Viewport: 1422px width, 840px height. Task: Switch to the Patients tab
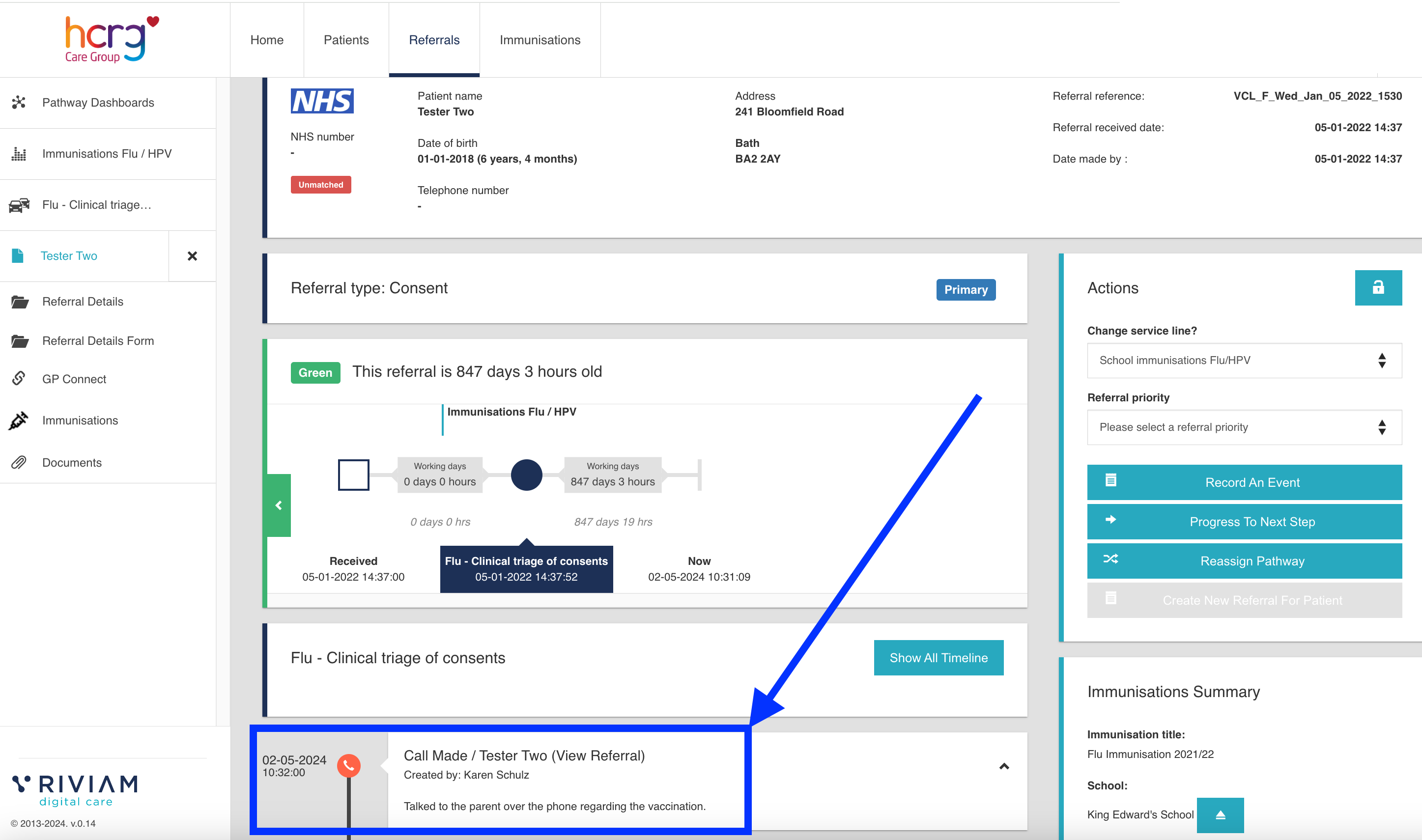pos(346,40)
